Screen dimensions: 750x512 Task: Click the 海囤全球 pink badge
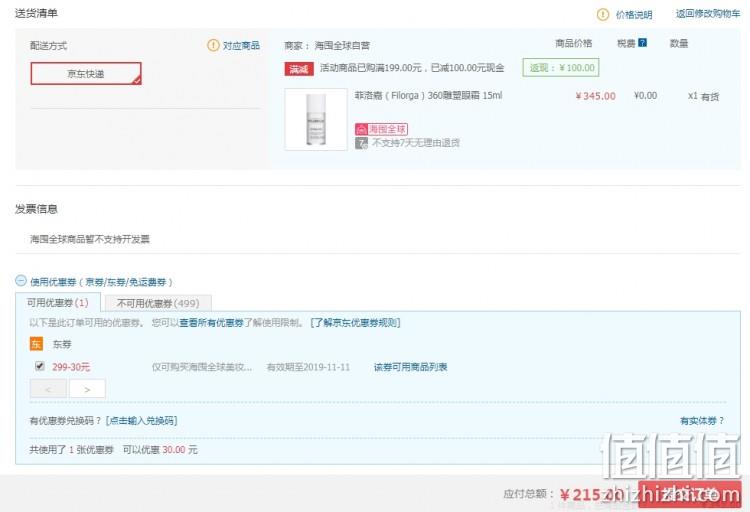(x=381, y=129)
